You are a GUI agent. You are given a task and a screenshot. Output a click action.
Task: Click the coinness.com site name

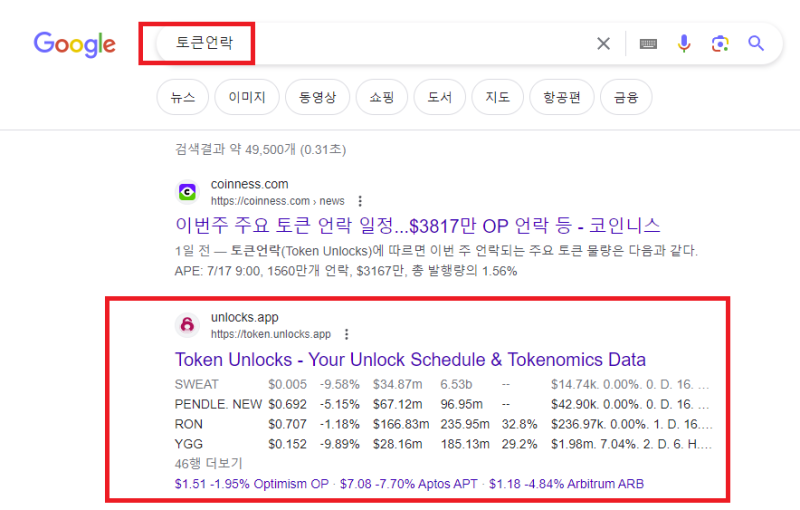[249, 184]
